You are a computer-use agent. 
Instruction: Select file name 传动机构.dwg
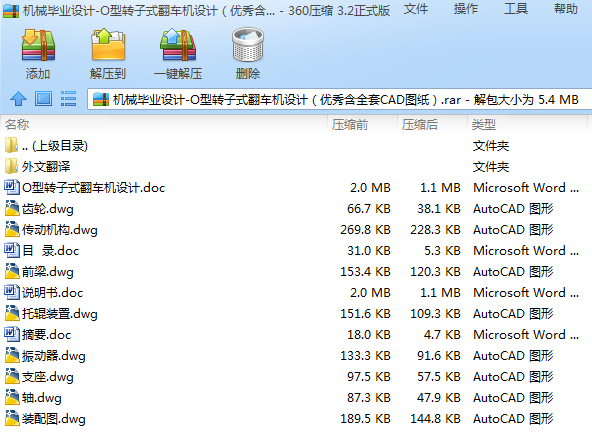coord(60,230)
